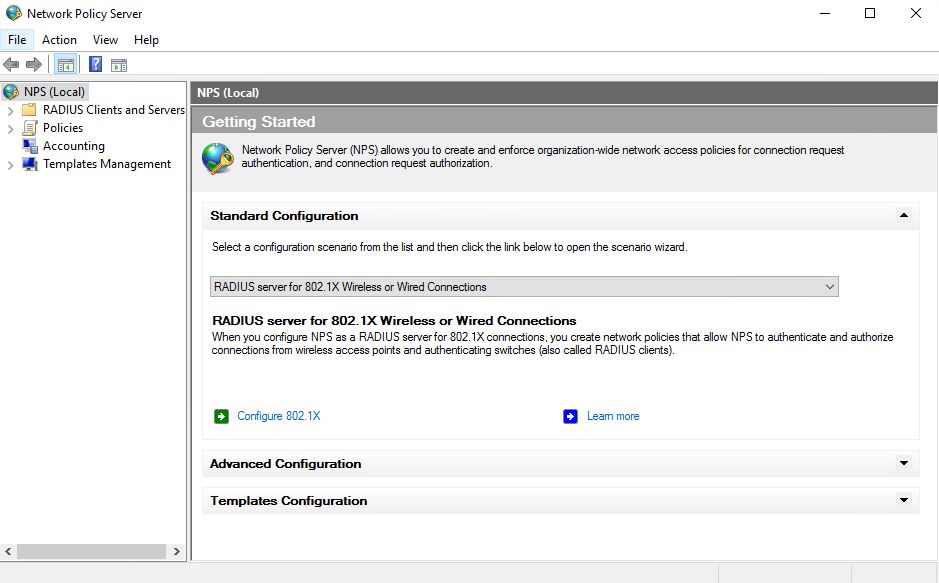
Task: Click the Getting Started header
Action: [x=259, y=122]
